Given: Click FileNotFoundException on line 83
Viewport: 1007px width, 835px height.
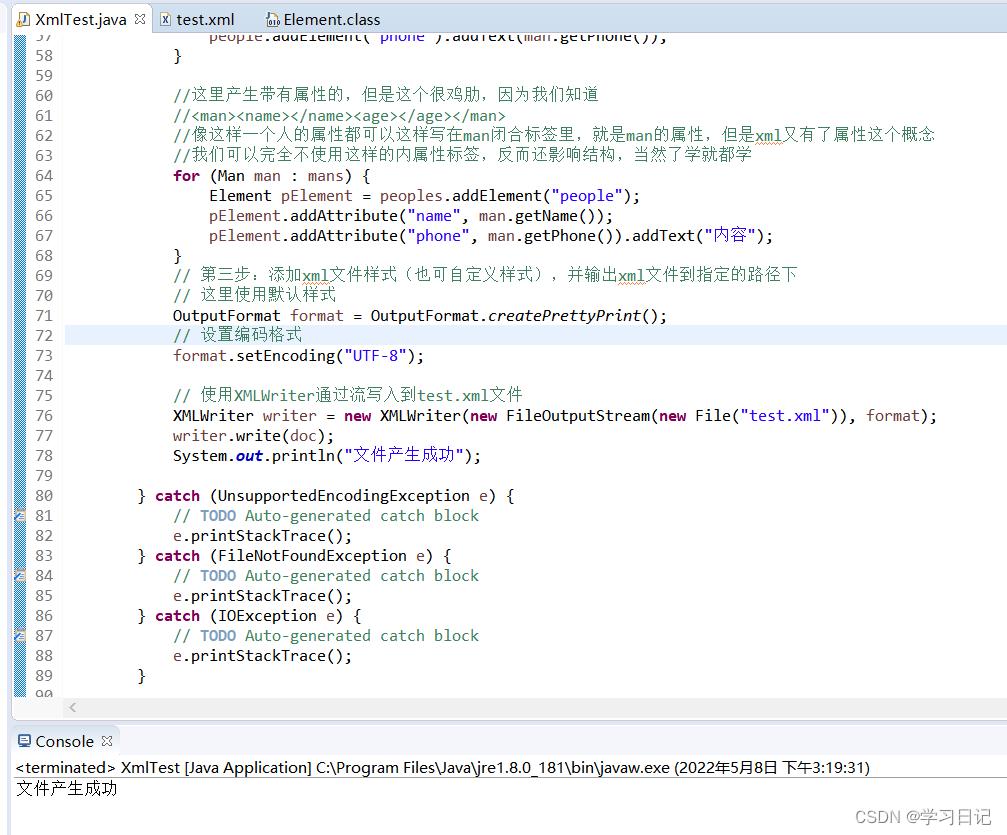Looking at the screenshot, I should (x=312, y=556).
